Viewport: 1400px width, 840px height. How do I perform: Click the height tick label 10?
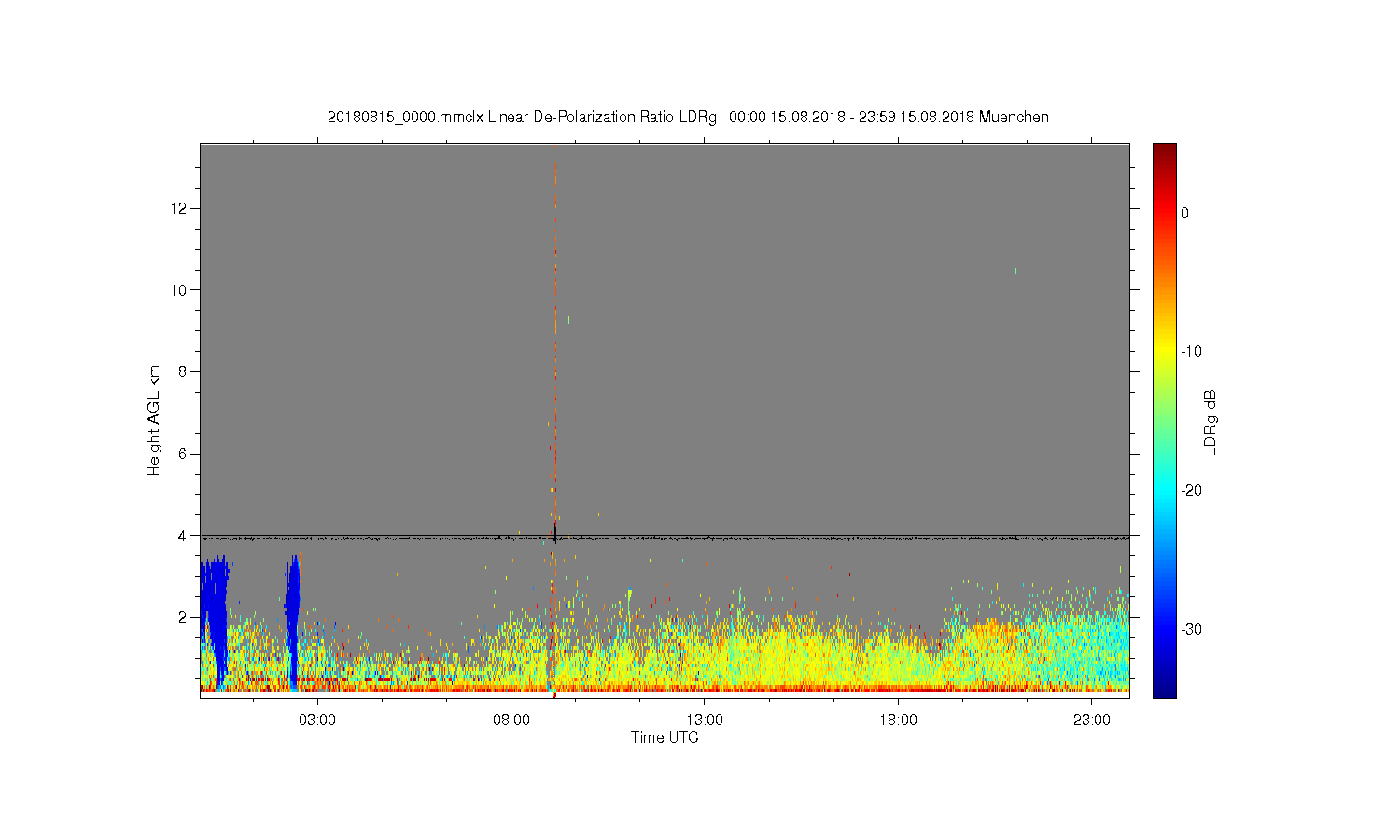click(x=180, y=290)
